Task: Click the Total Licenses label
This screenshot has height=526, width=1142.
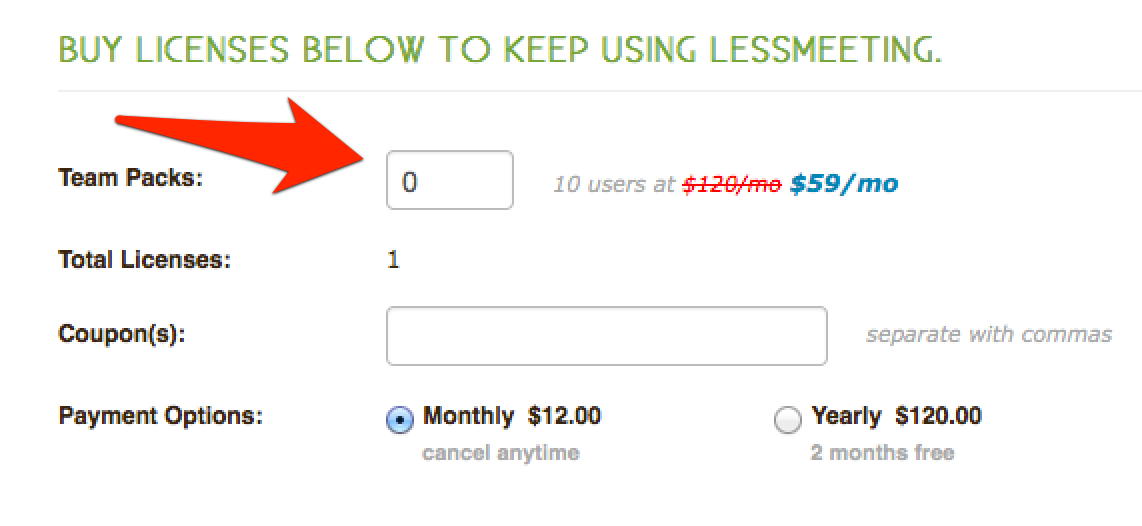Action: click(144, 259)
